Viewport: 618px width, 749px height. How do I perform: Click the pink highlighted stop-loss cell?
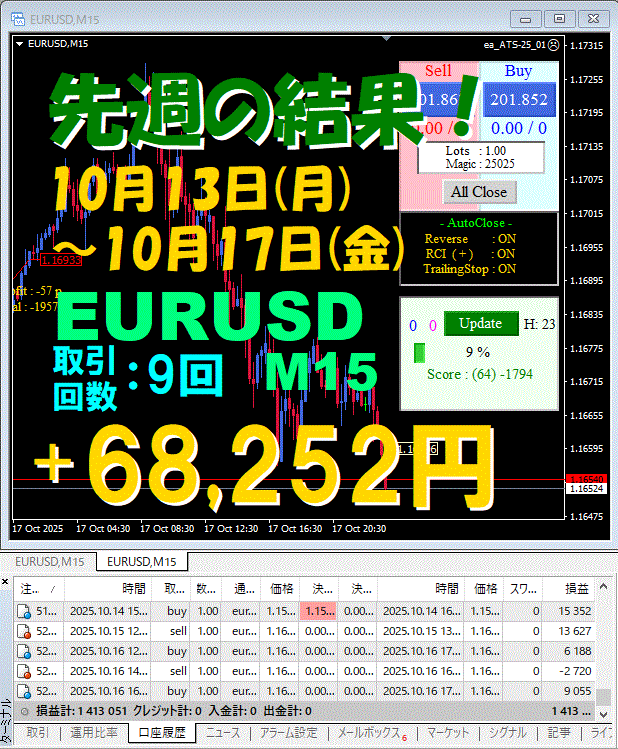click(x=318, y=611)
